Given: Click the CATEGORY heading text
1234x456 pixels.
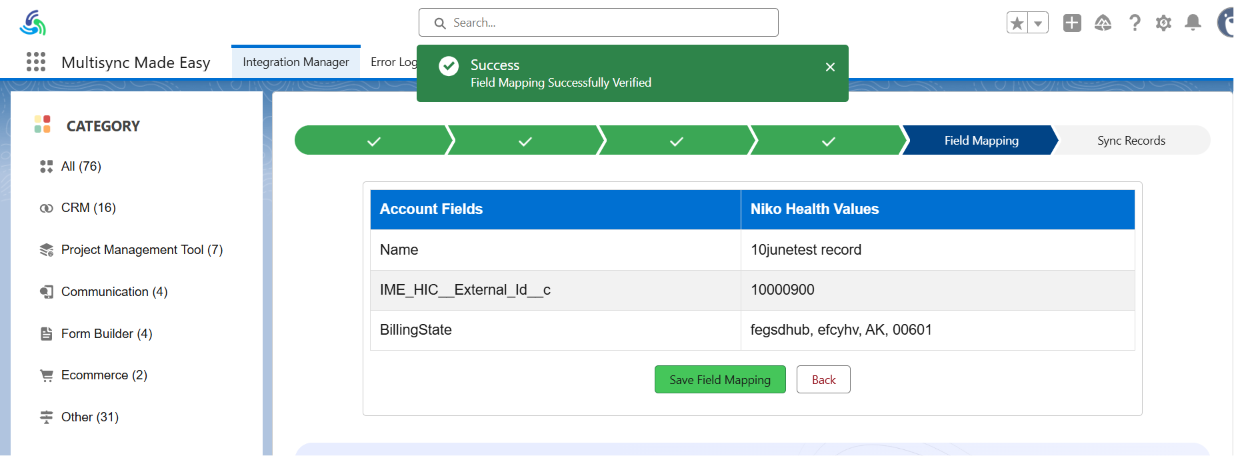Looking at the screenshot, I should (103, 126).
